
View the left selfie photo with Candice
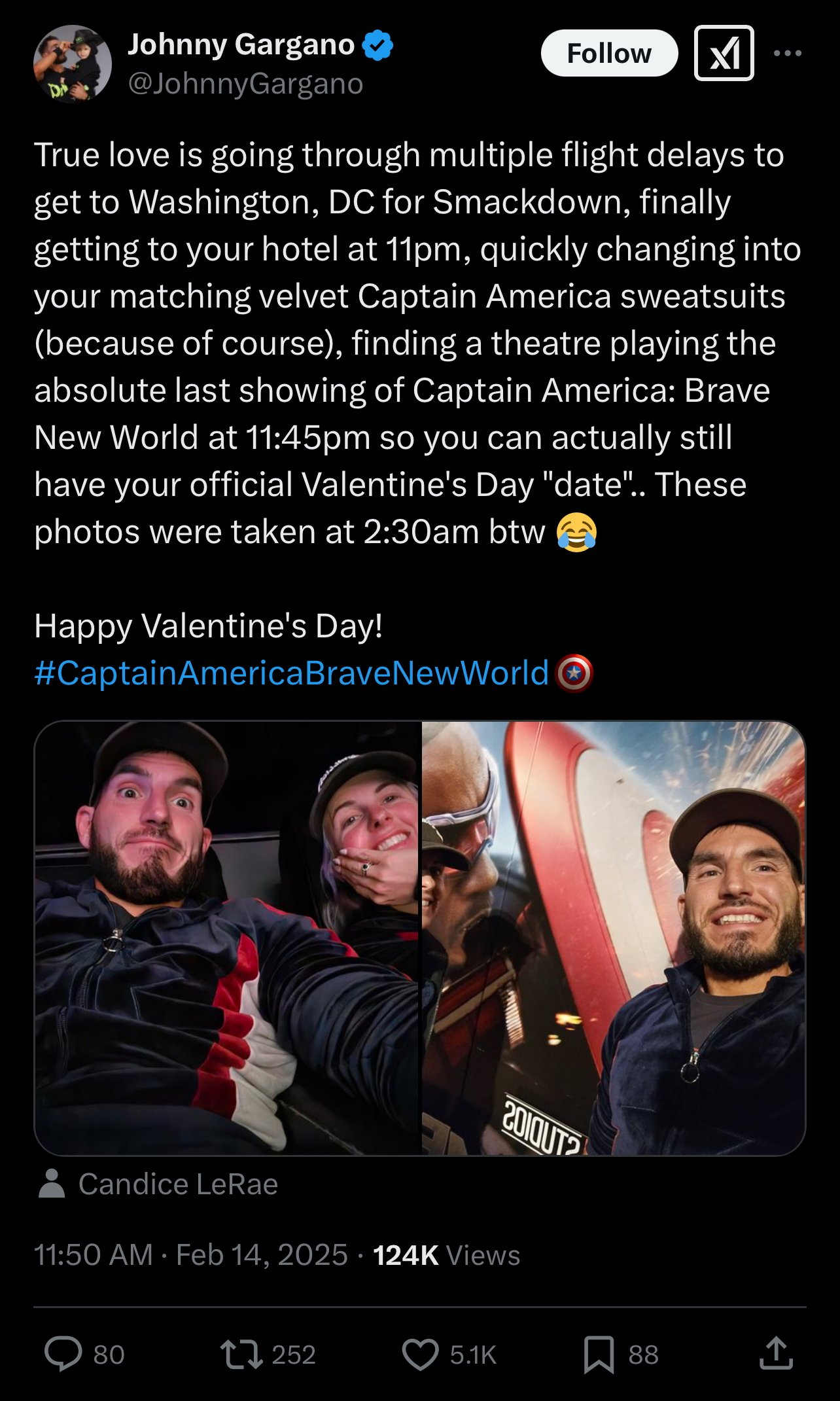[227, 938]
